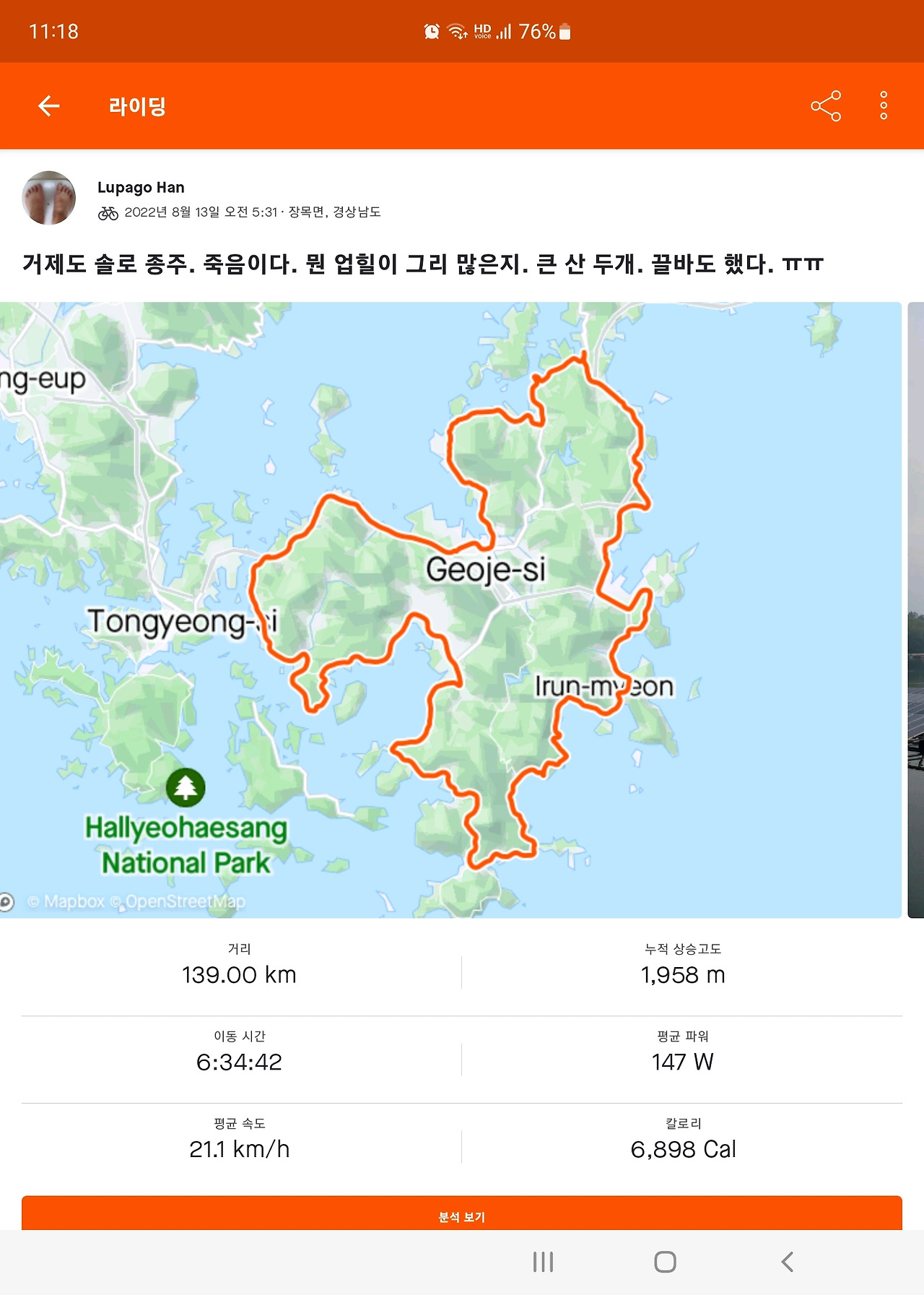This screenshot has width=924, height=1295.
Task: Toggle the Wi-Fi status indicator
Action: [458, 30]
